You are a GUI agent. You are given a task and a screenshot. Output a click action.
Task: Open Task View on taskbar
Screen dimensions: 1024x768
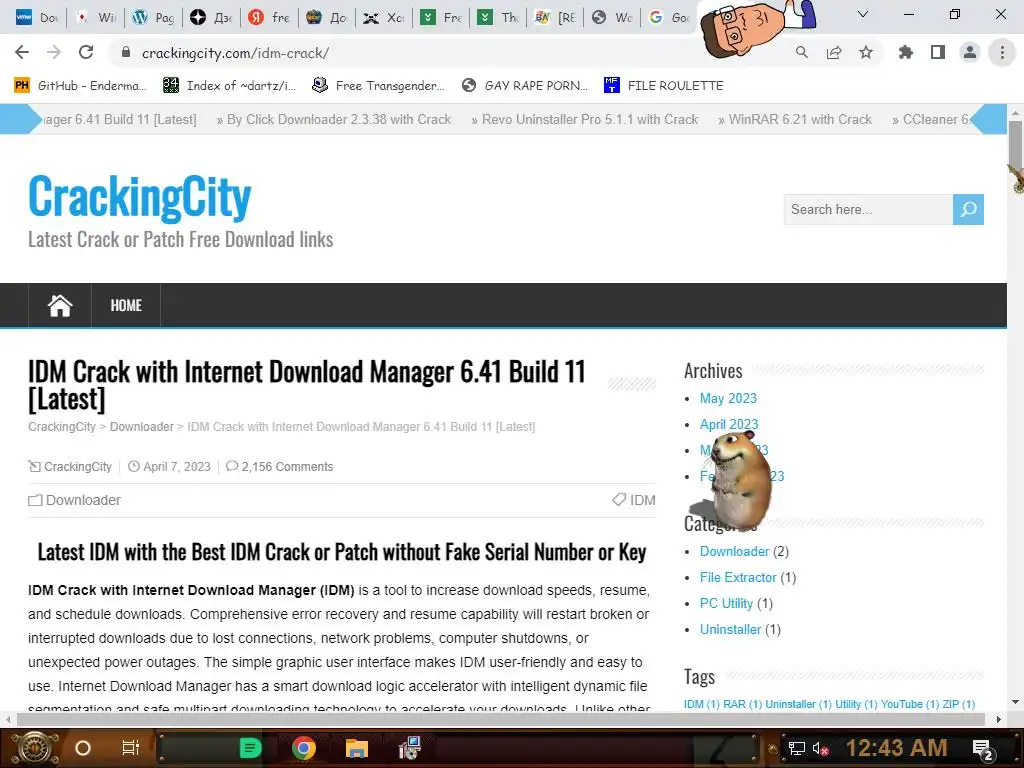click(131, 748)
